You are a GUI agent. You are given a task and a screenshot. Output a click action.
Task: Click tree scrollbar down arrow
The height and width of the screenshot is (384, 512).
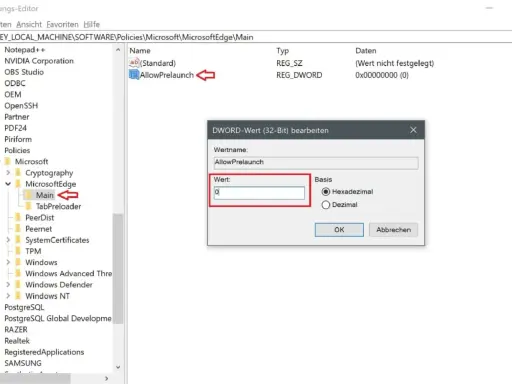pos(118,367)
